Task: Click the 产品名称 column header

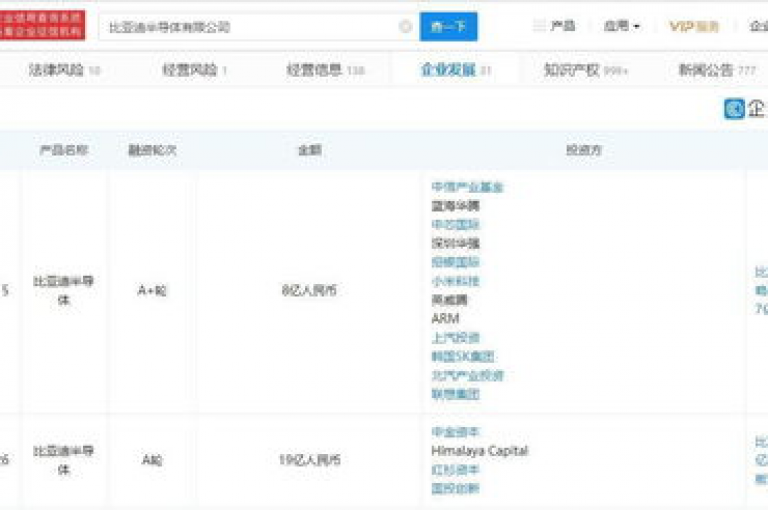Action: coord(64,150)
